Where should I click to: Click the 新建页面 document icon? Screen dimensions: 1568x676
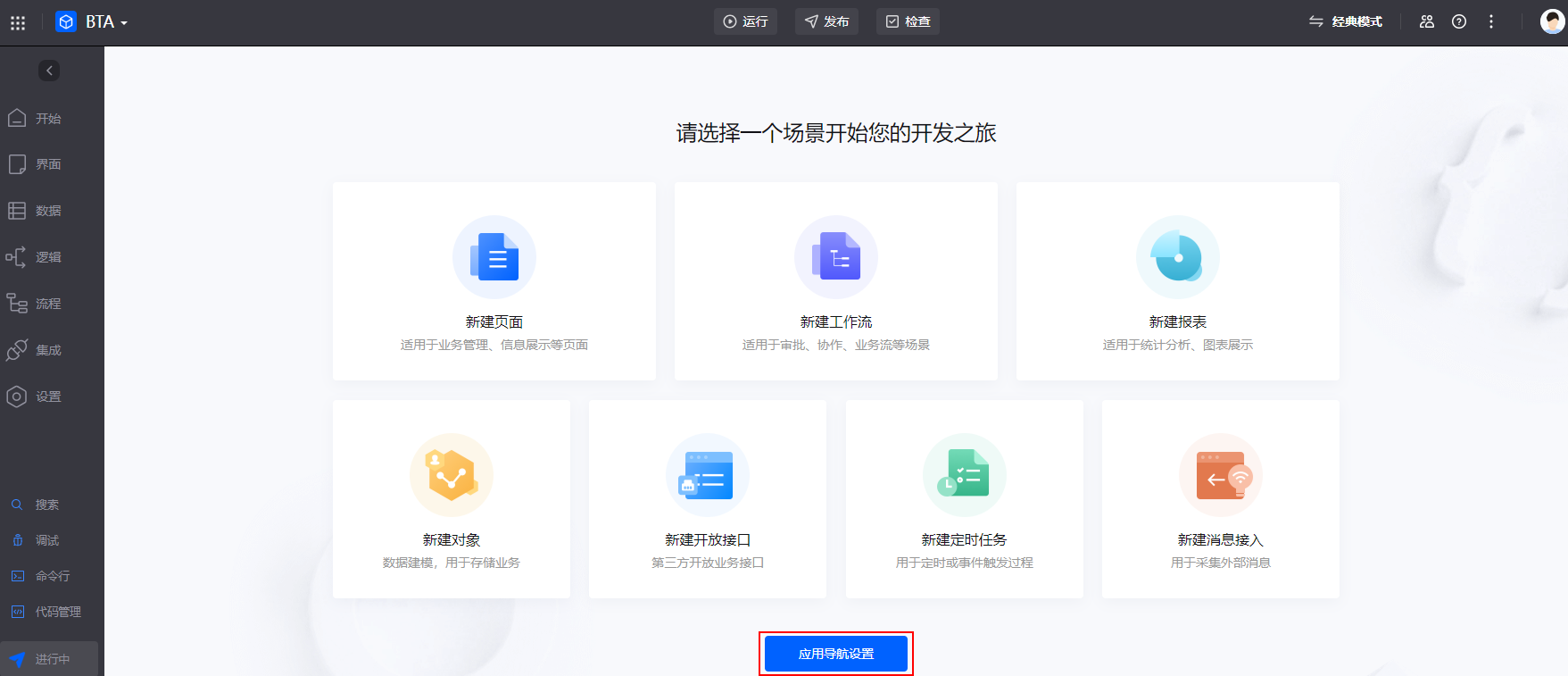(494, 257)
